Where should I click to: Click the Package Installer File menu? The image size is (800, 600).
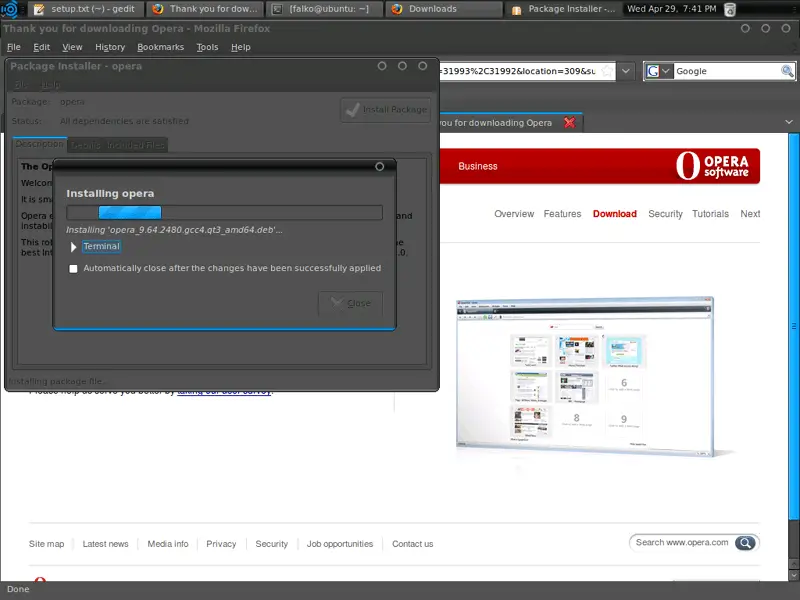pyautogui.click(x=21, y=85)
